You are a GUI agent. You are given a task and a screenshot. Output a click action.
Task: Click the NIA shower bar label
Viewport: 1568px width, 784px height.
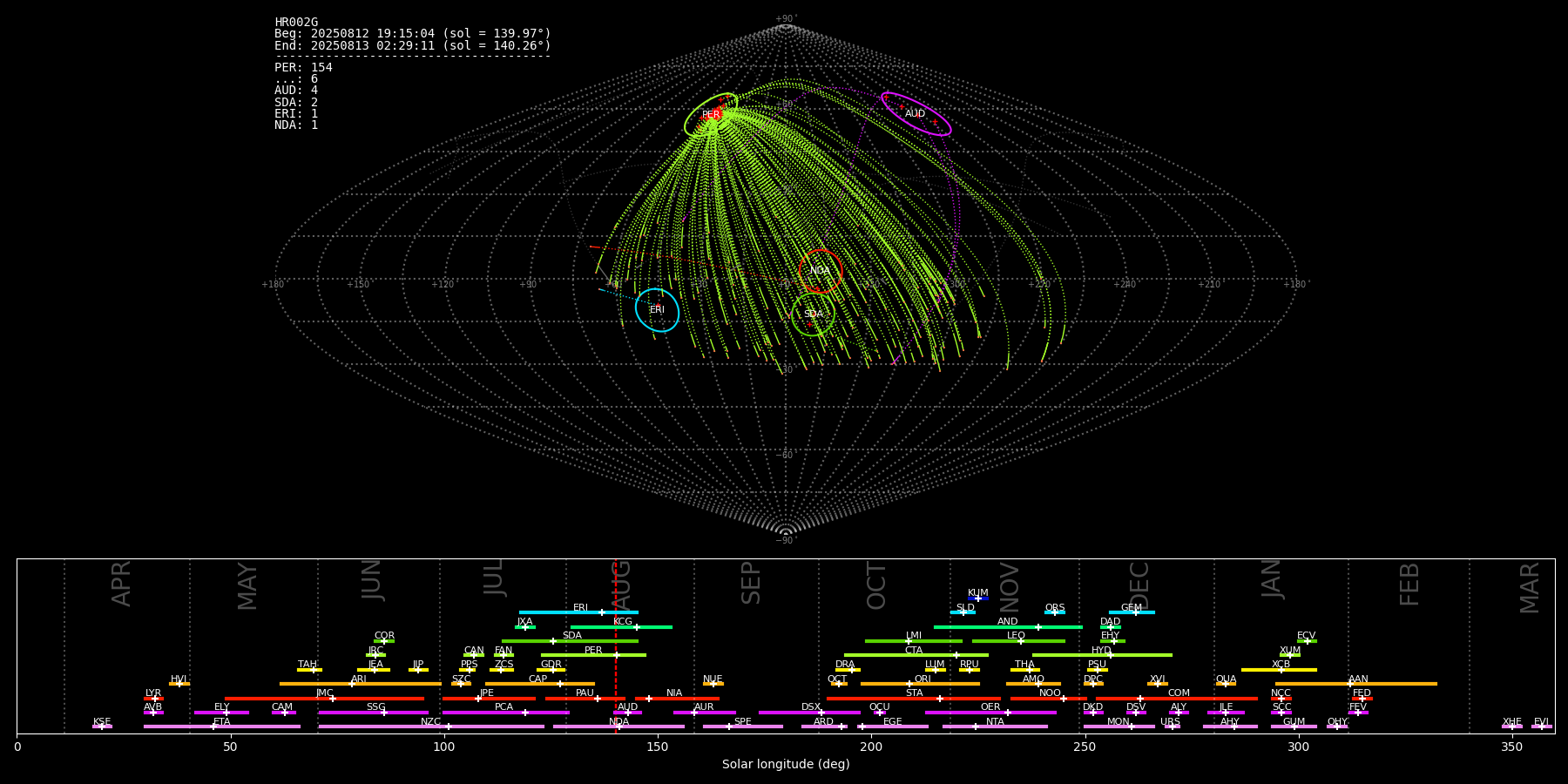click(x=674, y=693)
